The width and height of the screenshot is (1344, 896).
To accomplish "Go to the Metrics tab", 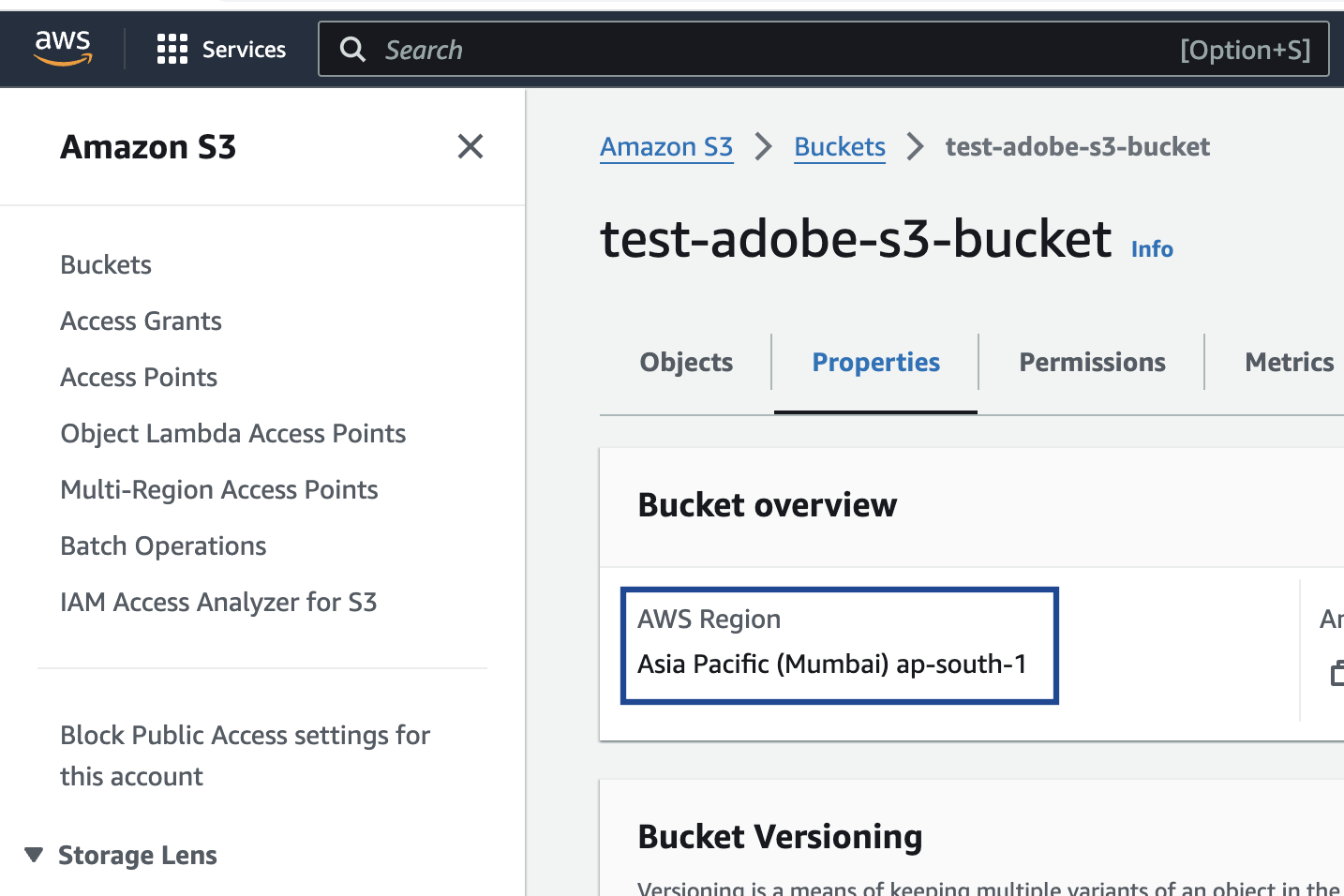I will pos(1289,363).
